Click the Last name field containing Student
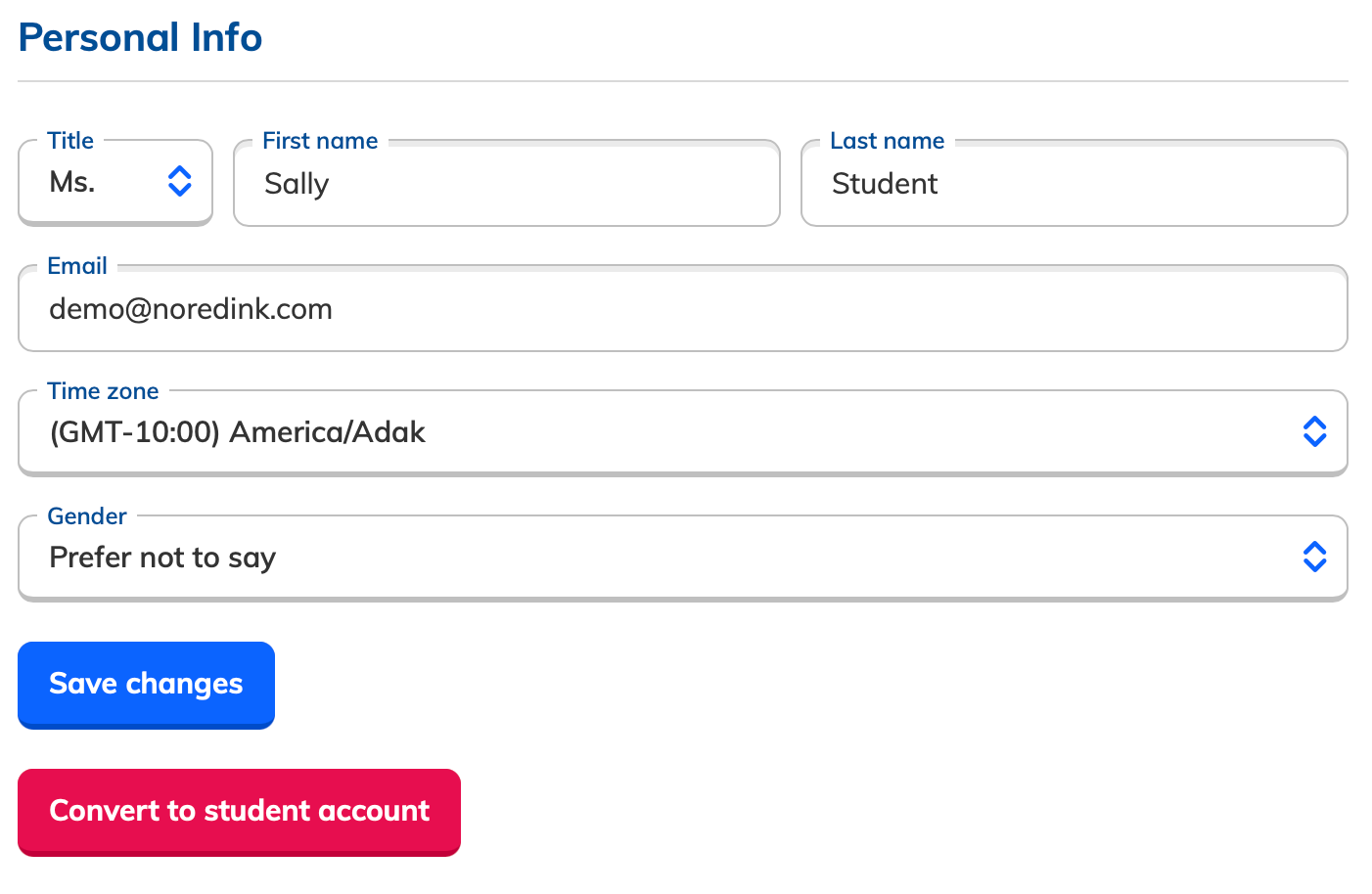This screenshot has height=894, width=1372. point(1075,183)
